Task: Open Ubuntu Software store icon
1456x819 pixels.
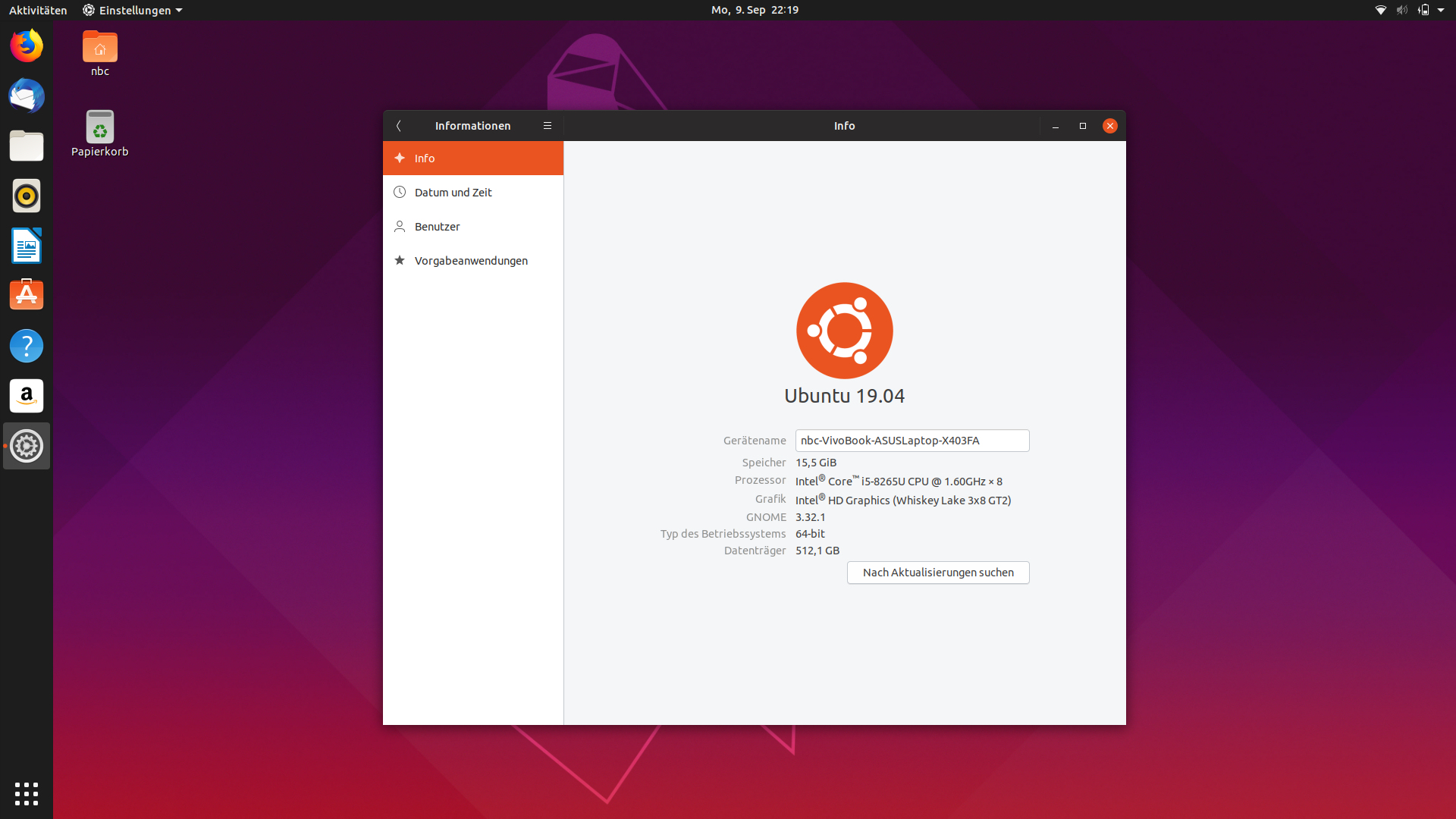Action: pyautogui.click(x=27, y=296)
